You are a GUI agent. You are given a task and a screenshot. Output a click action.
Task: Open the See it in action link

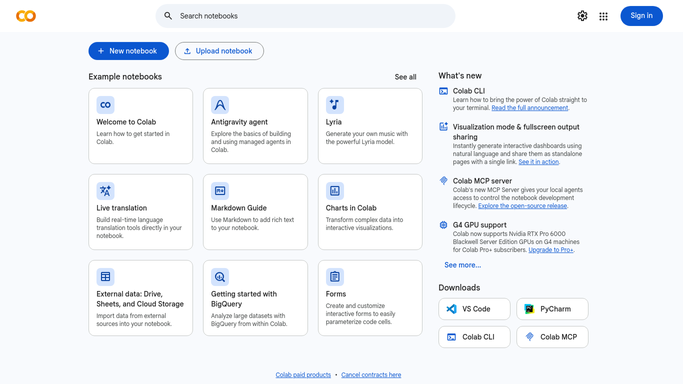538,162
